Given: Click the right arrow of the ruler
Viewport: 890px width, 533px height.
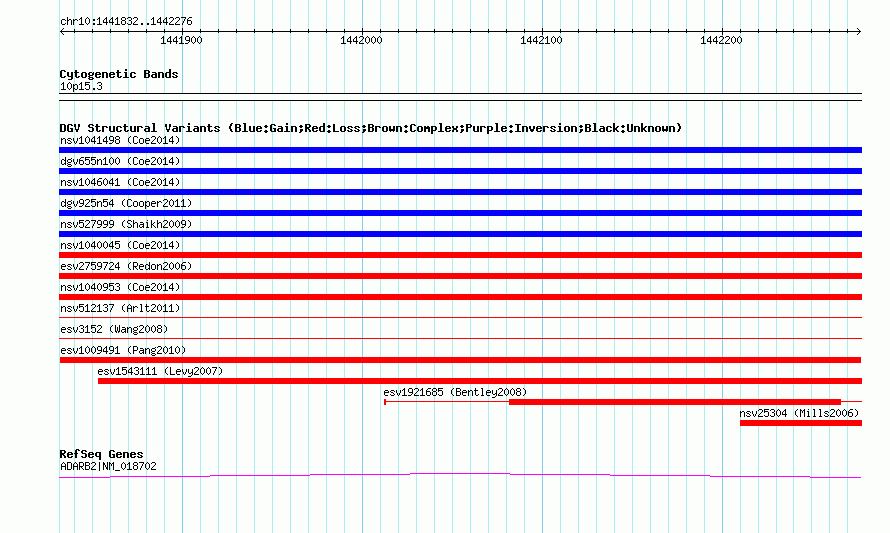Looking at the screenshot, I should pyautogui.click(x=858, y=32).
